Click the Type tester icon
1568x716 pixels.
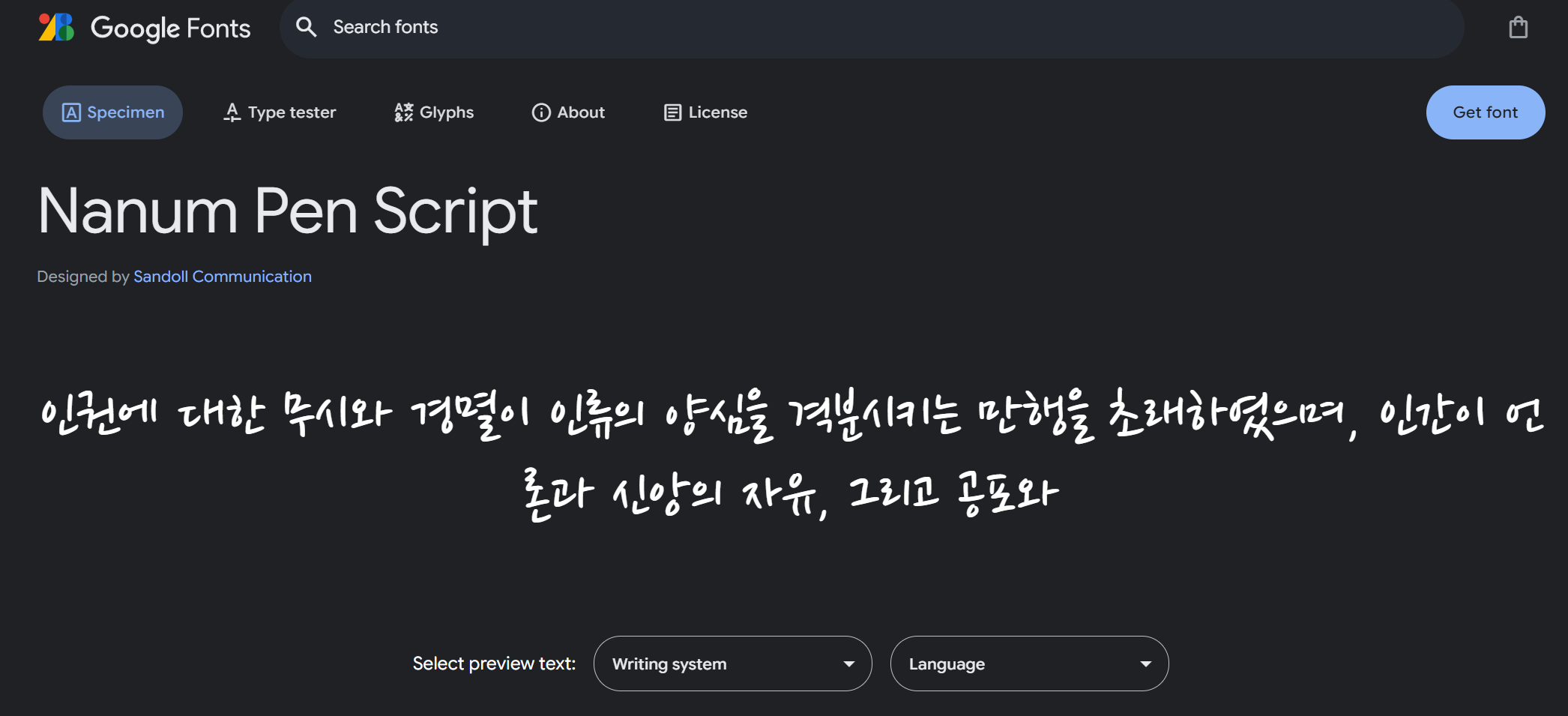[x=232, y=112]
